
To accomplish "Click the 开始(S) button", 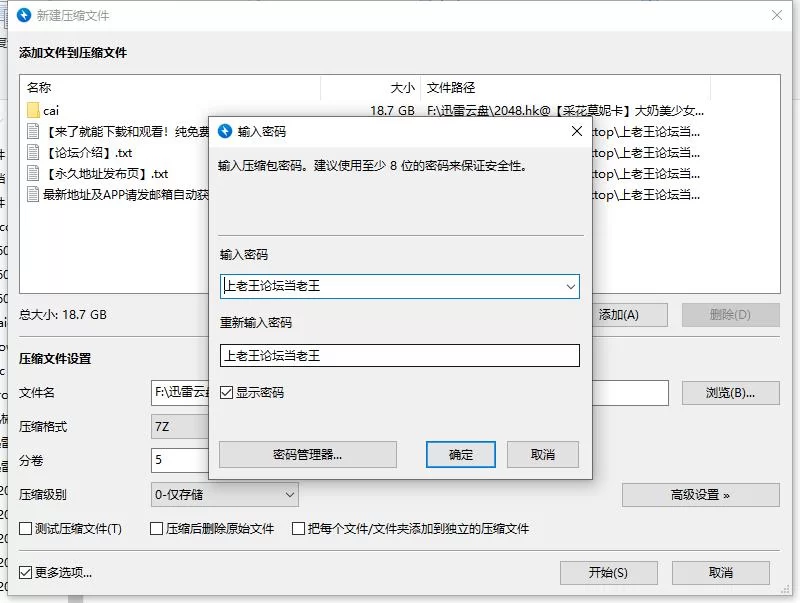I will pyautogui.click(x=608, y=573).
